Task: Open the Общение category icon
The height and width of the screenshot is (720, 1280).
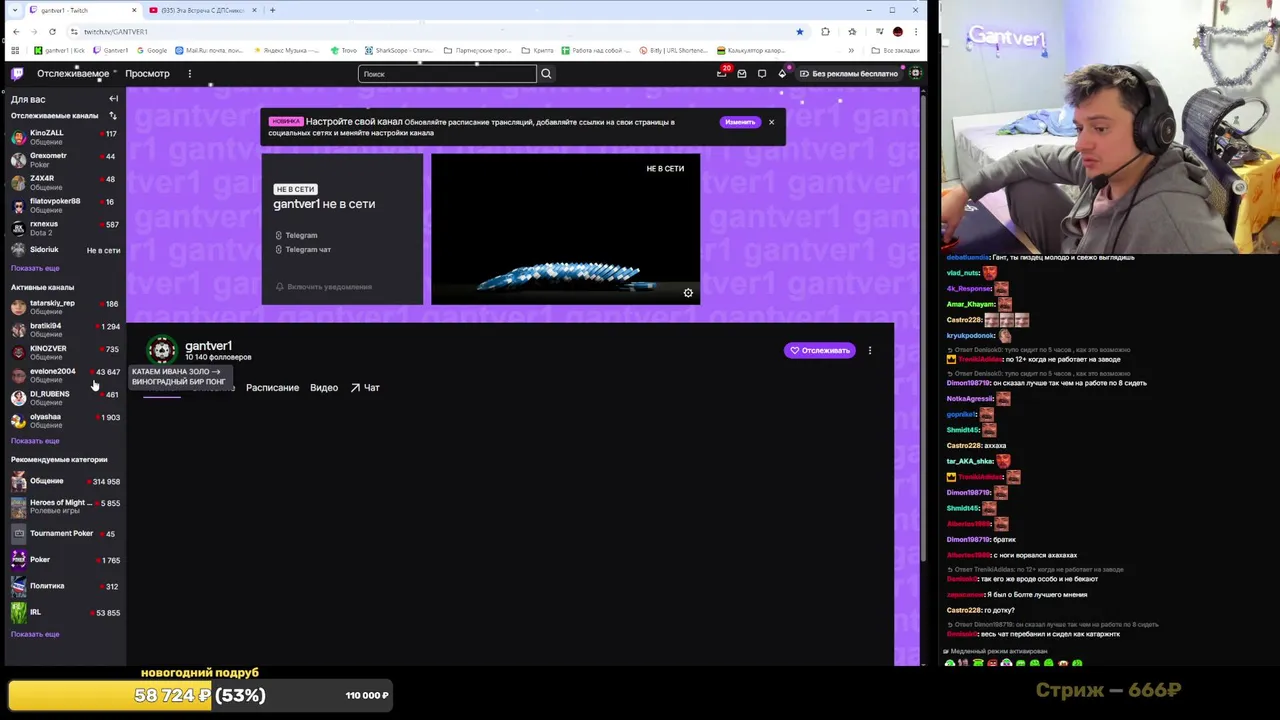Action: [18, 481]
